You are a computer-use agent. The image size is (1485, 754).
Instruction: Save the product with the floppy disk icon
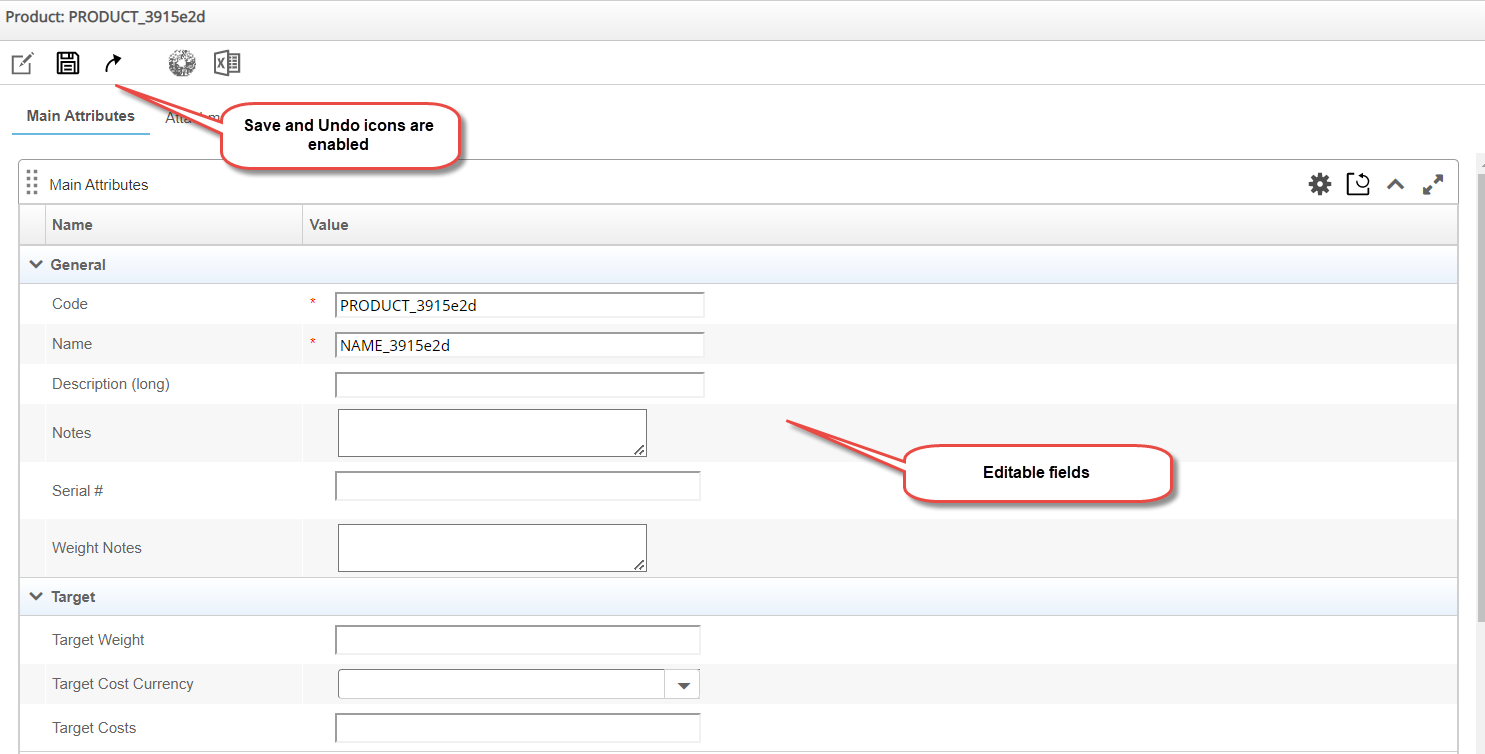coord(68,64)
